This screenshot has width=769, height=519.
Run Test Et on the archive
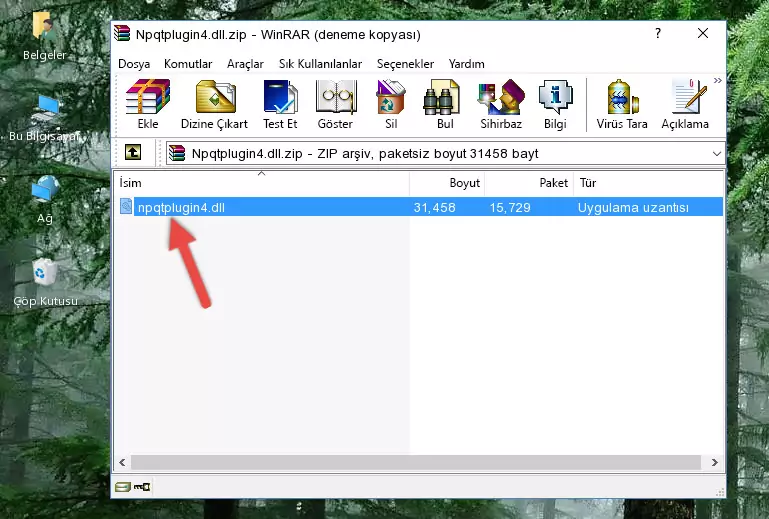[x=280, y=104]
